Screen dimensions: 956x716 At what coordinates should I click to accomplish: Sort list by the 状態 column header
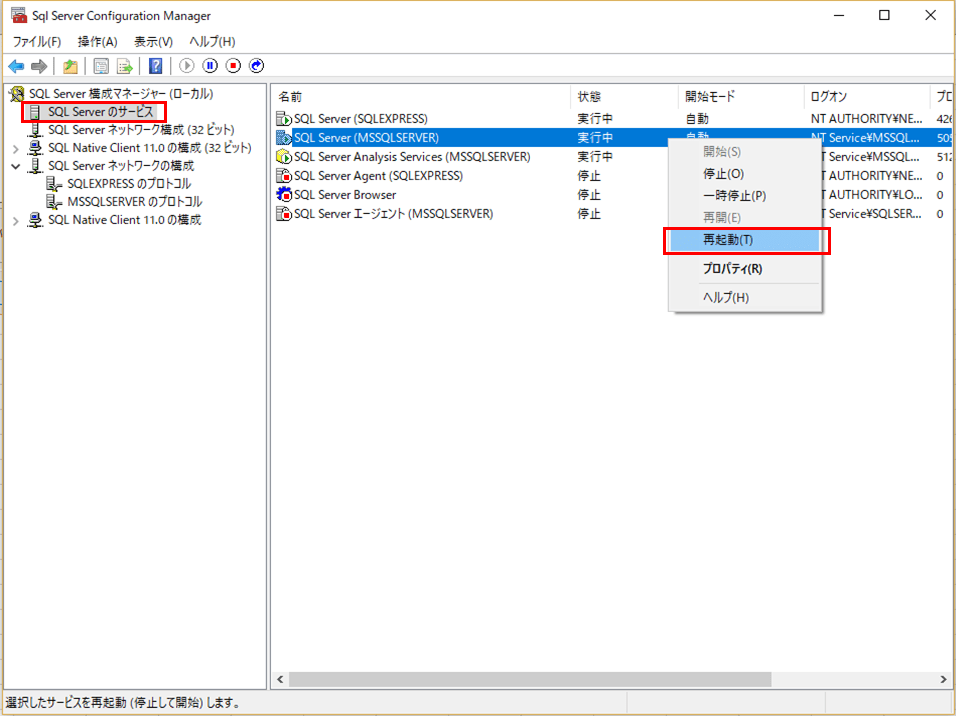[589, 97]
